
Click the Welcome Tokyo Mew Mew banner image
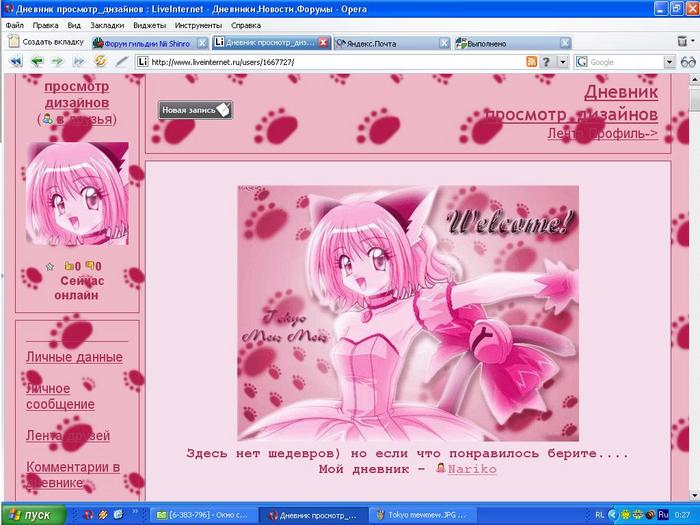[408, 313]
